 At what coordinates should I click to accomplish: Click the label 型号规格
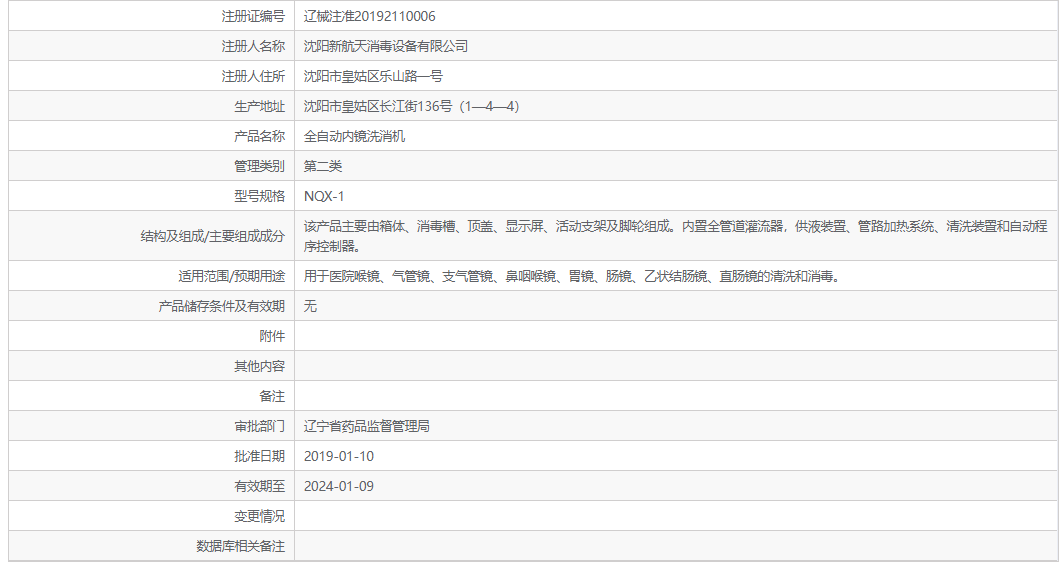pyautogui.click(x=259, y=197)
